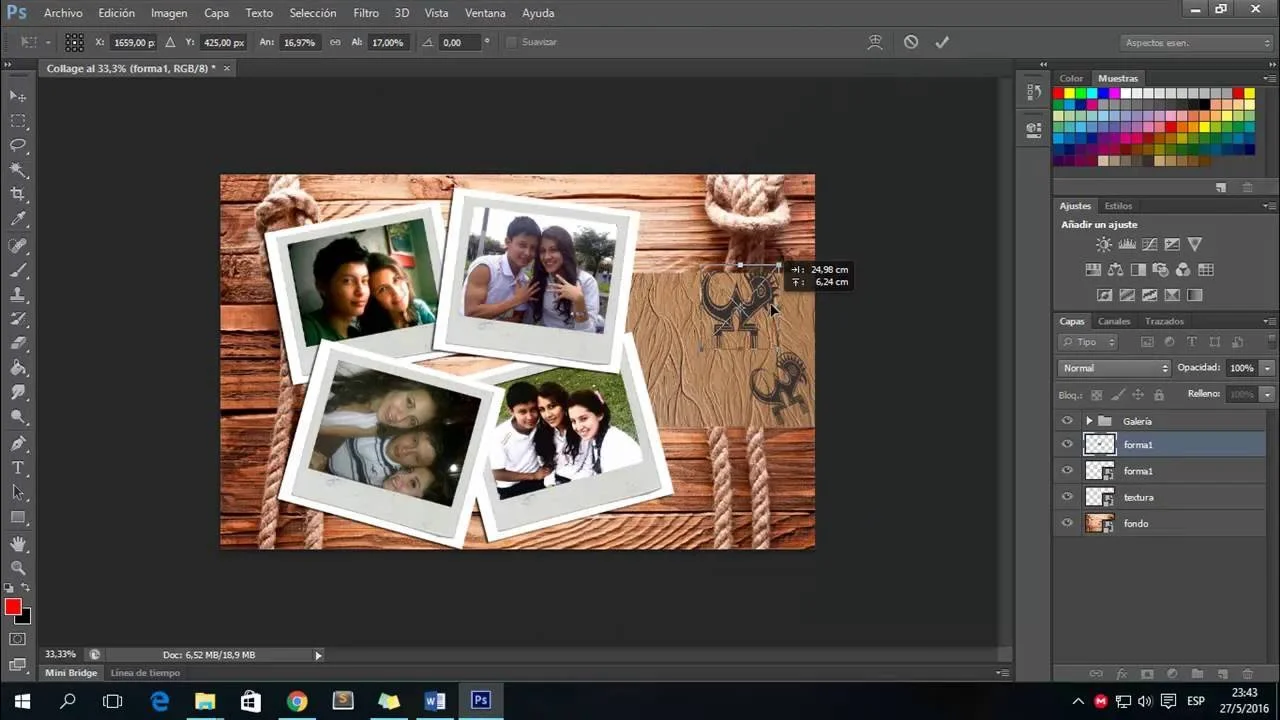Commit the transform with the checkmark
1280x720 pixels.
[941, 42]
